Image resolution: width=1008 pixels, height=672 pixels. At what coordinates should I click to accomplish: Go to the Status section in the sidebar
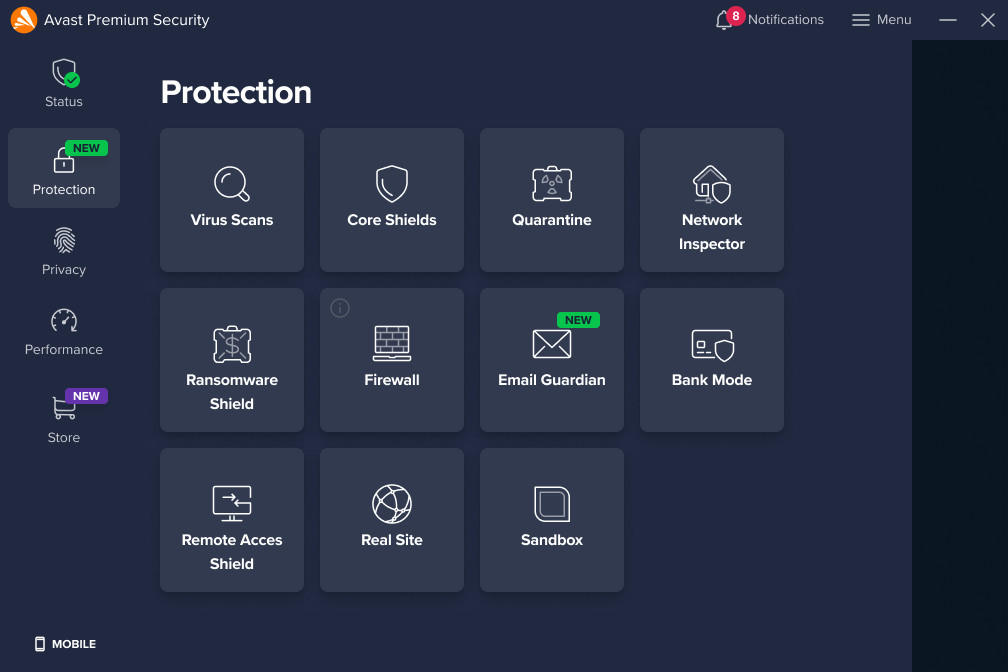coord(64,84)
